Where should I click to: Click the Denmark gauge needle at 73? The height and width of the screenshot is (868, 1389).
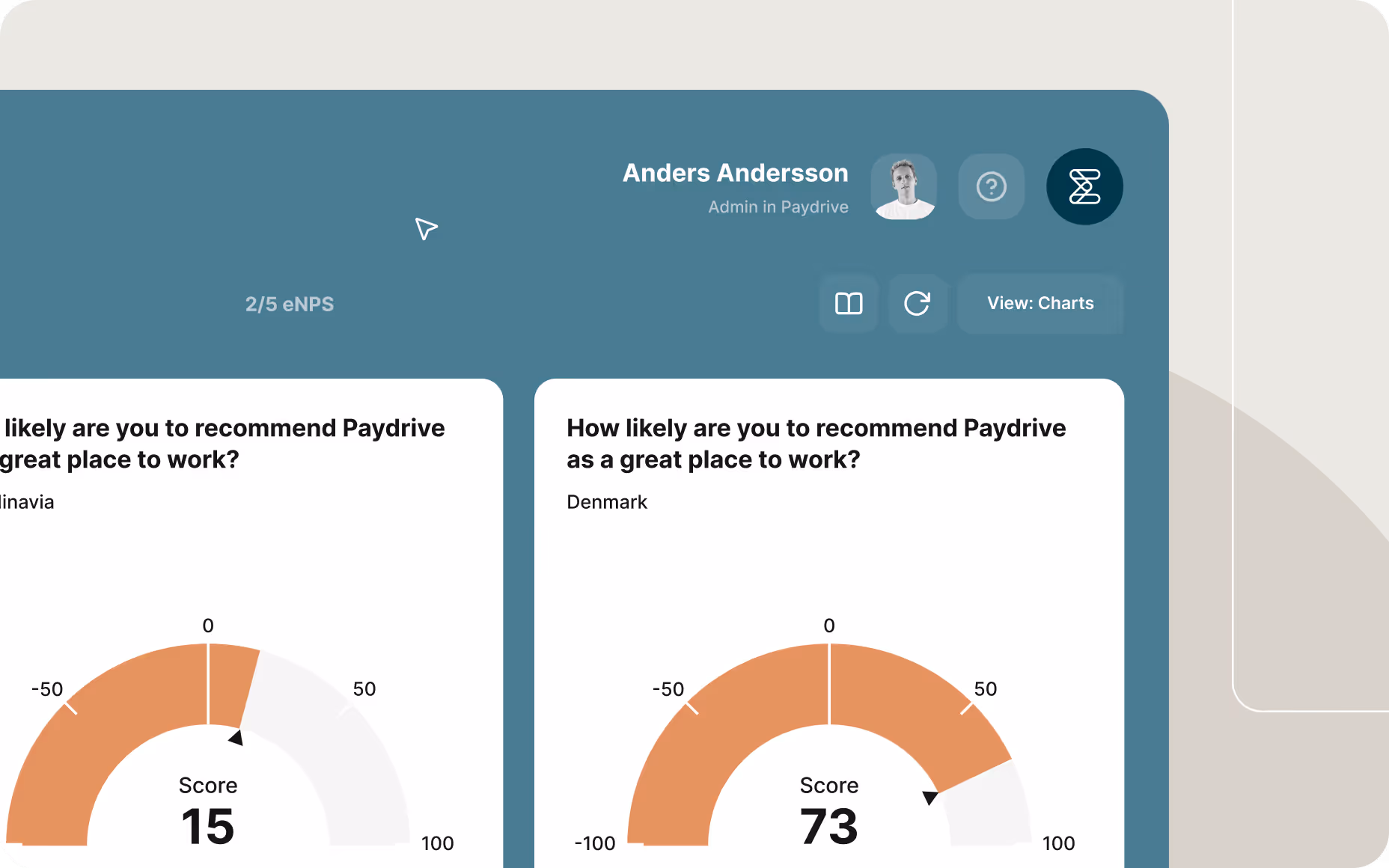tap(930, 797)
